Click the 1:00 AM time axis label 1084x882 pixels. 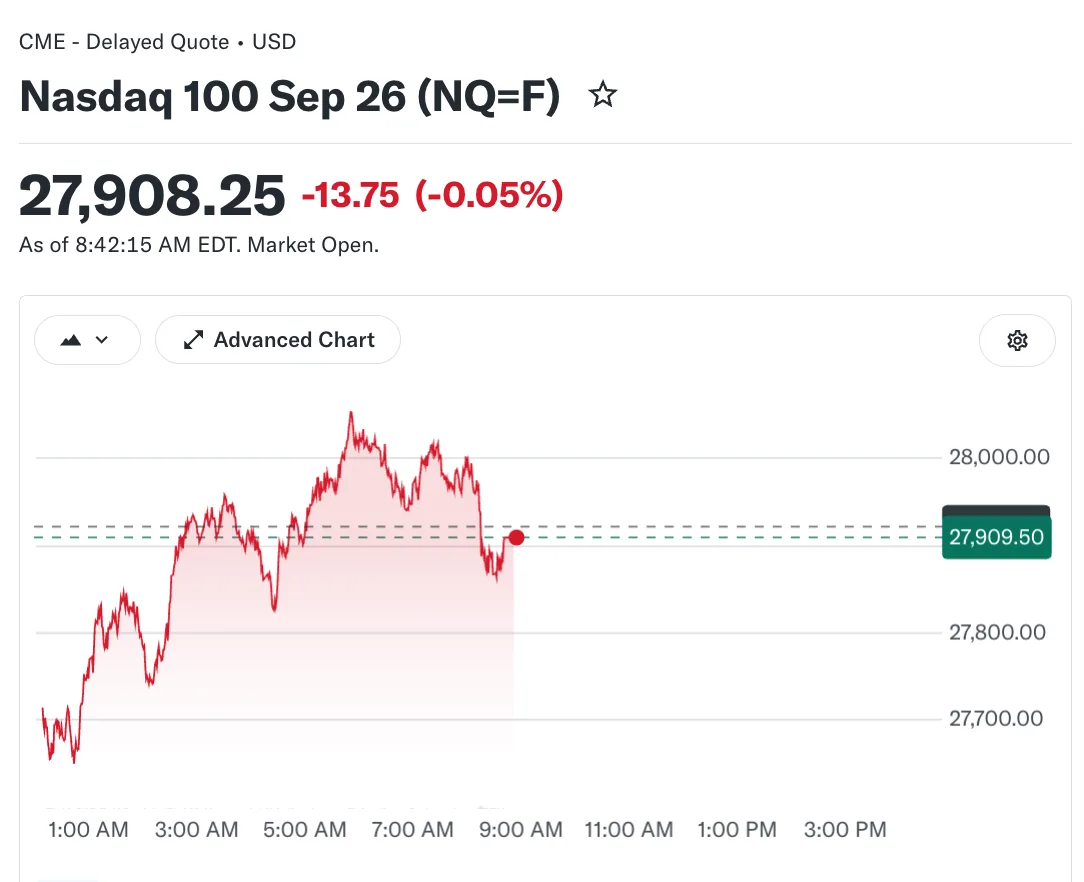coord(88,829)
